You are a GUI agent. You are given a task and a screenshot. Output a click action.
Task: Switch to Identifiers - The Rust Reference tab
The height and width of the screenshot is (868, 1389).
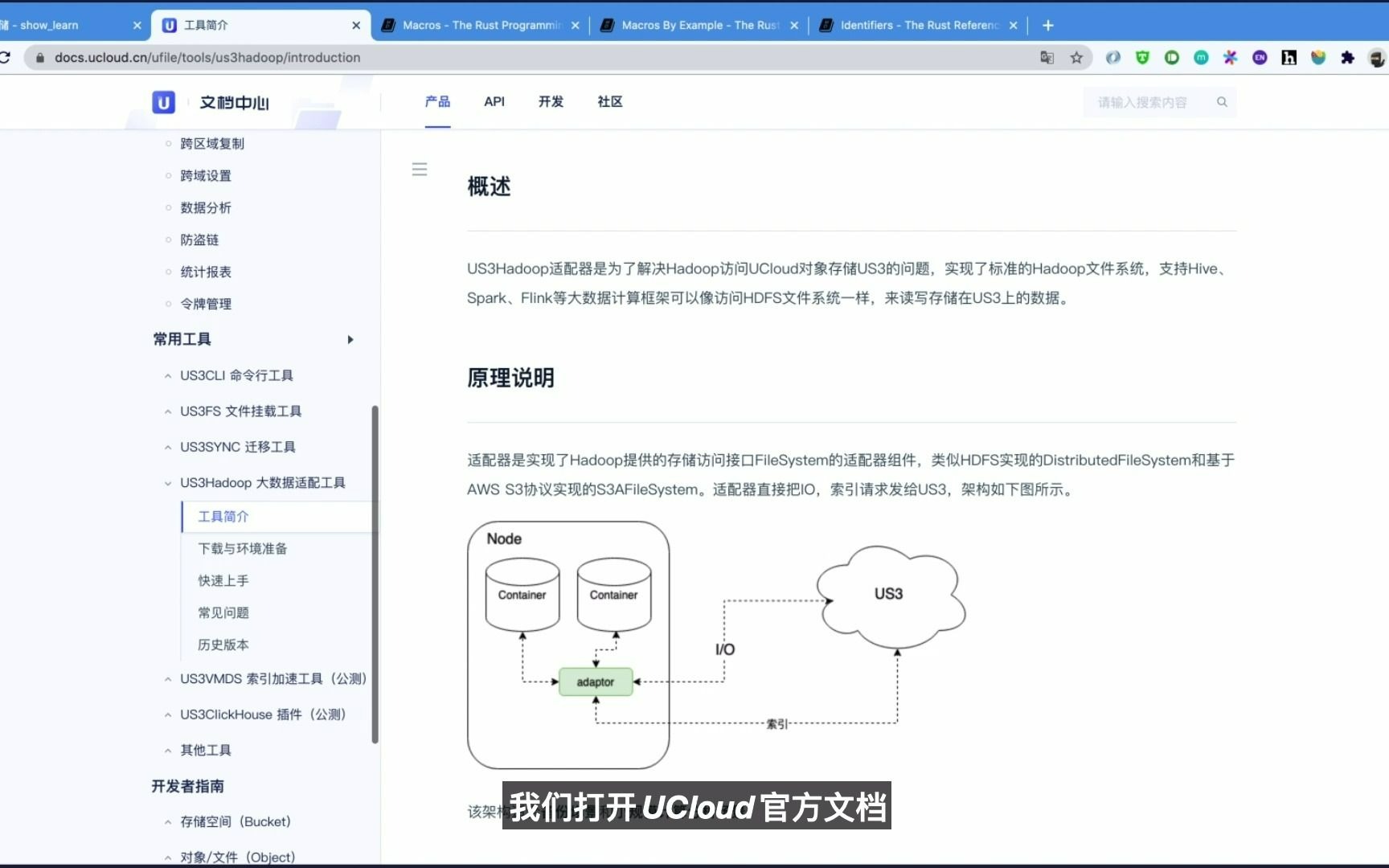tap(918, 26)
